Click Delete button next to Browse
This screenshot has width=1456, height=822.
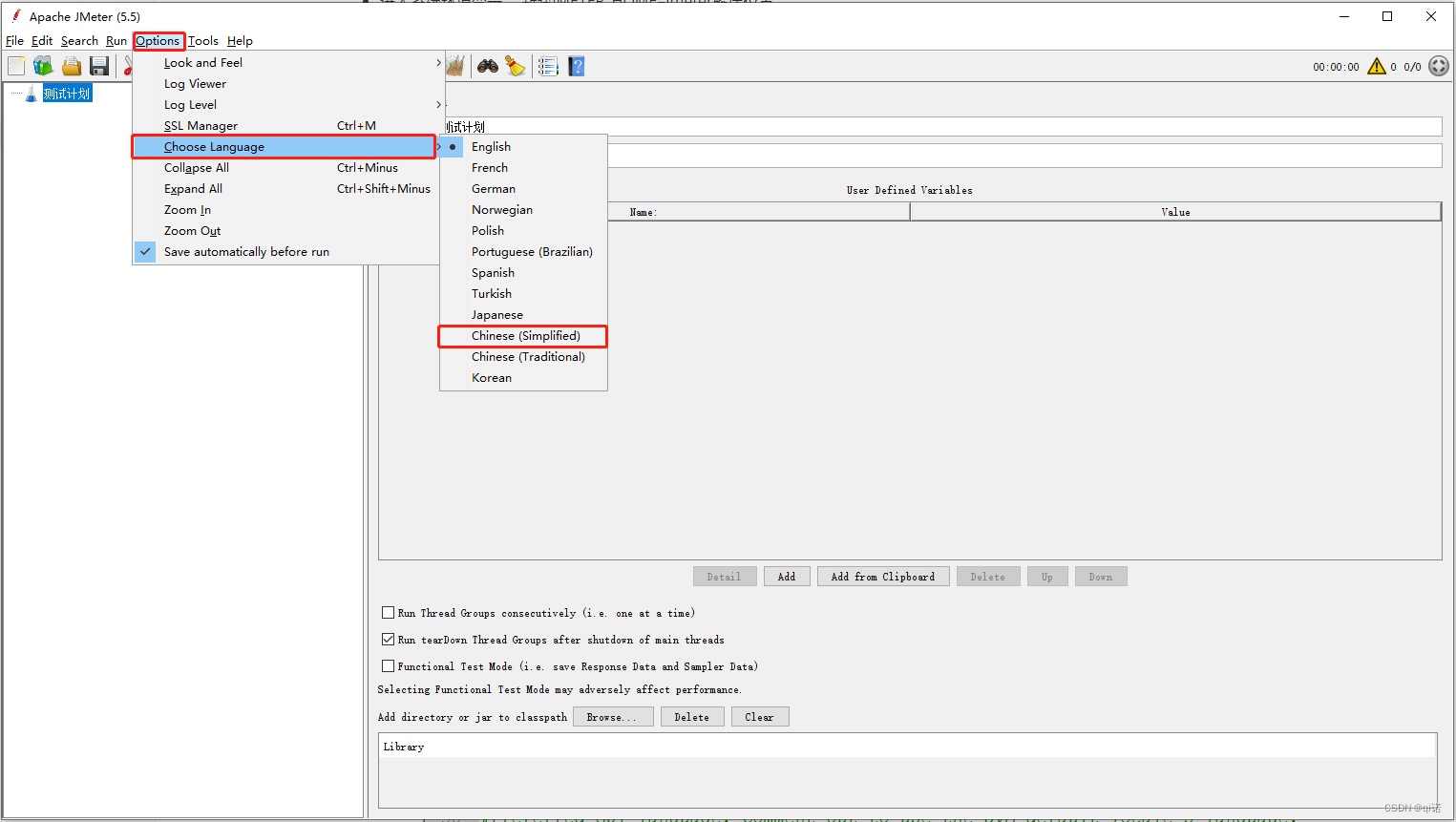click(692, 717)
